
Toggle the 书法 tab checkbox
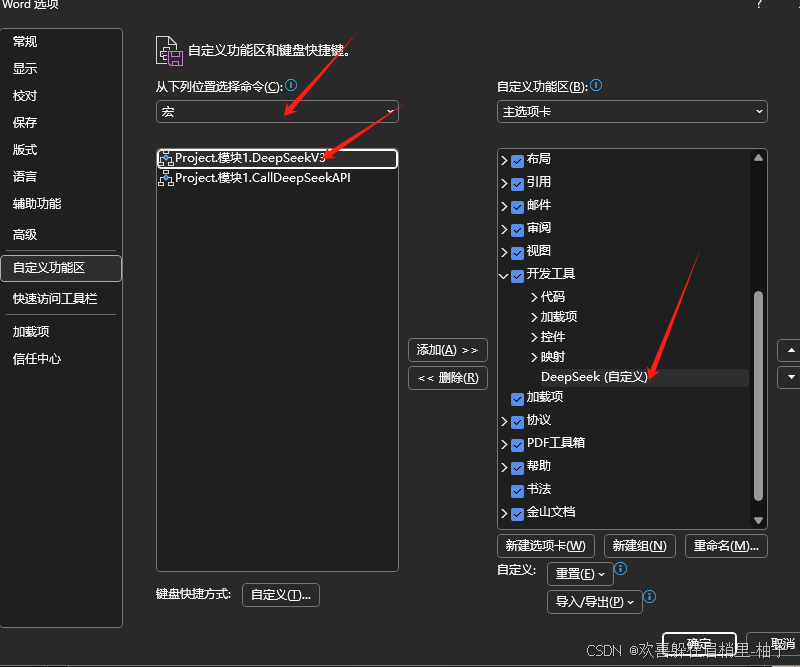coord(517,491)
